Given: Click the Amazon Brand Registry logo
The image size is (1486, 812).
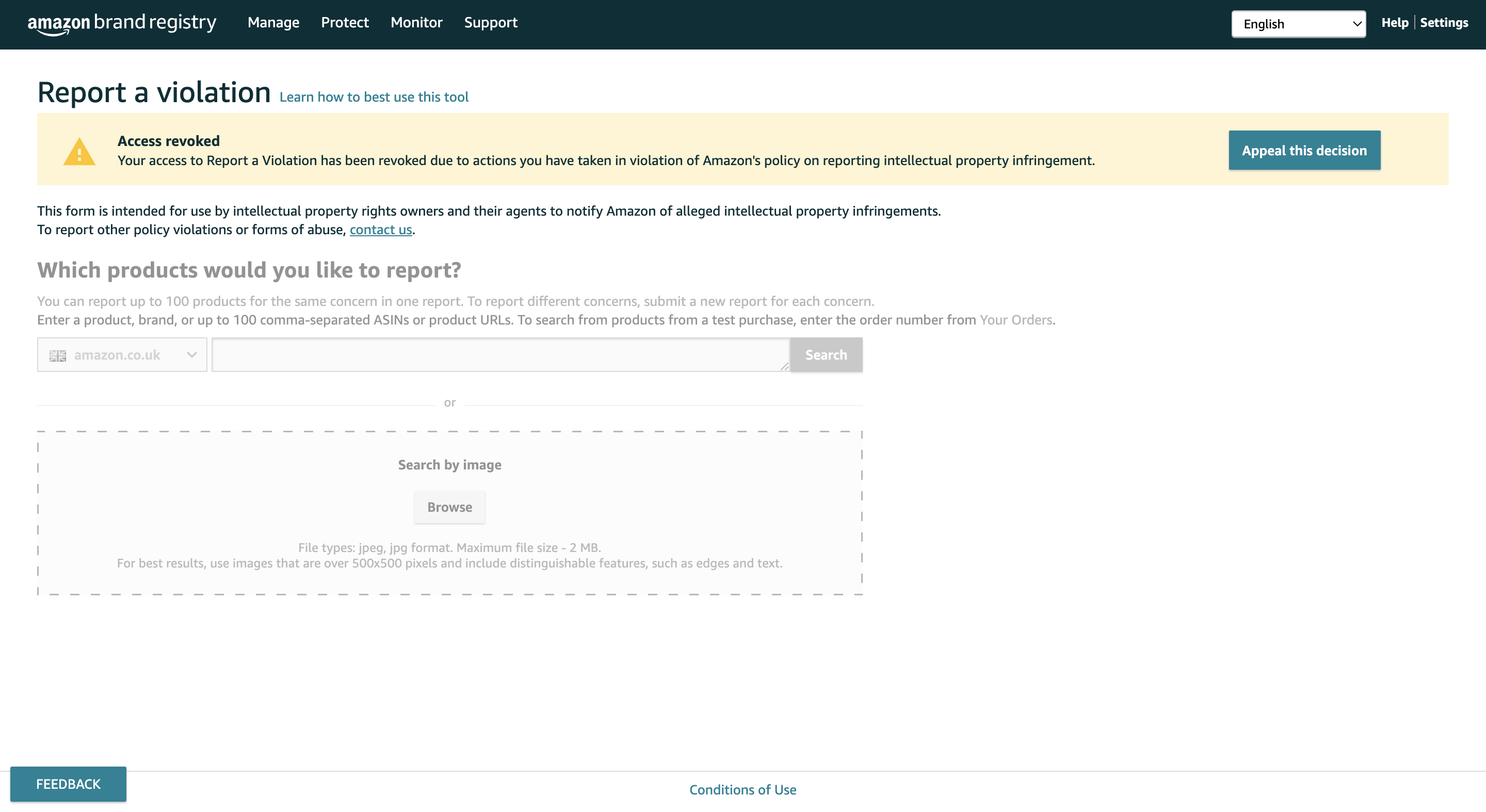Looking at the screenshot, I should click(x=122, y=23).
